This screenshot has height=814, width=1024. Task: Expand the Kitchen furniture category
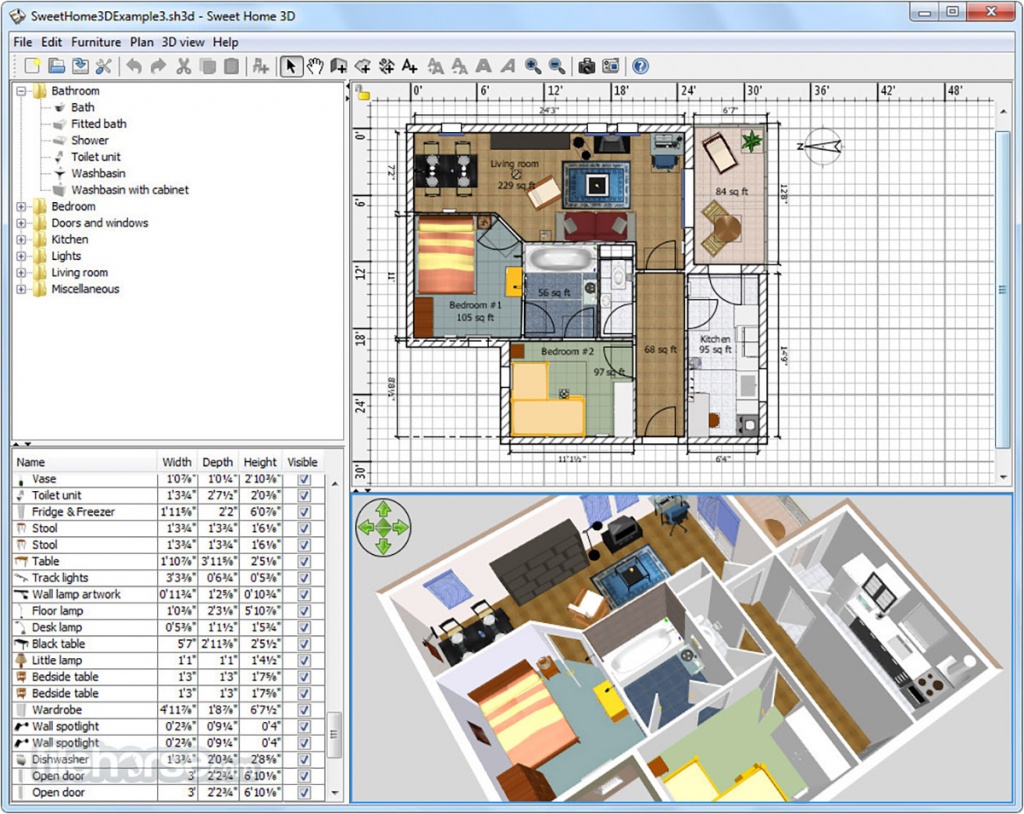click(21, 240)
